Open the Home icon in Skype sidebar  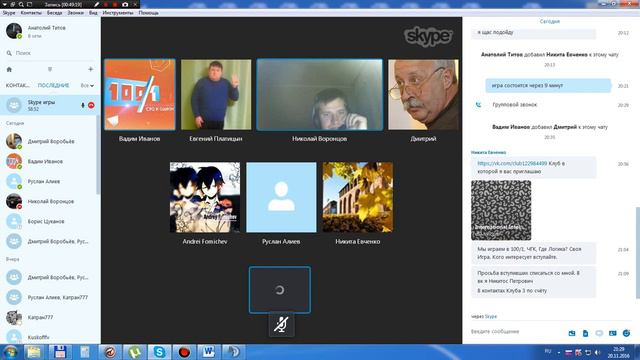(9, 69)
